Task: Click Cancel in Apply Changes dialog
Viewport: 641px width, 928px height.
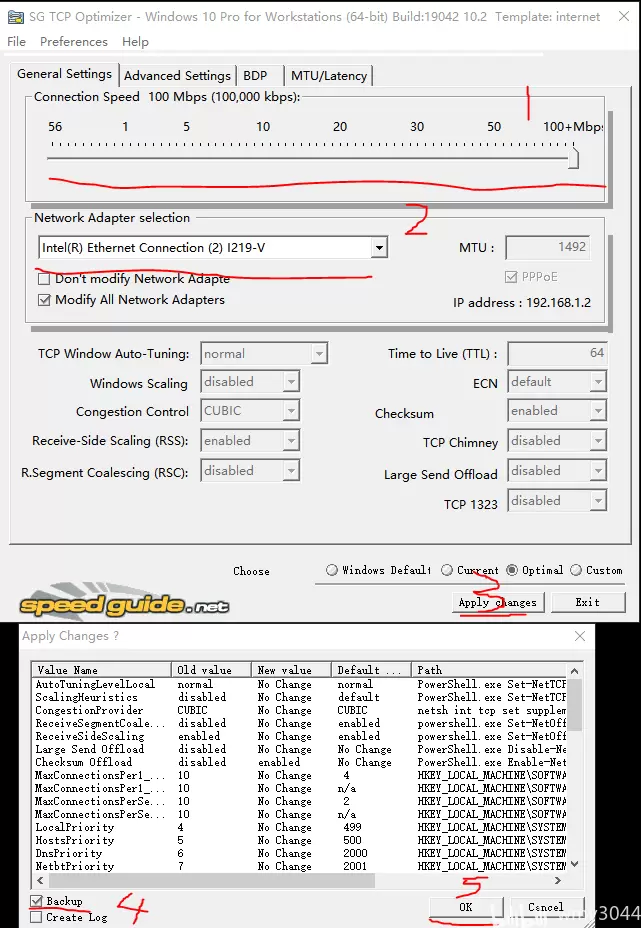Action: point(545,907)
